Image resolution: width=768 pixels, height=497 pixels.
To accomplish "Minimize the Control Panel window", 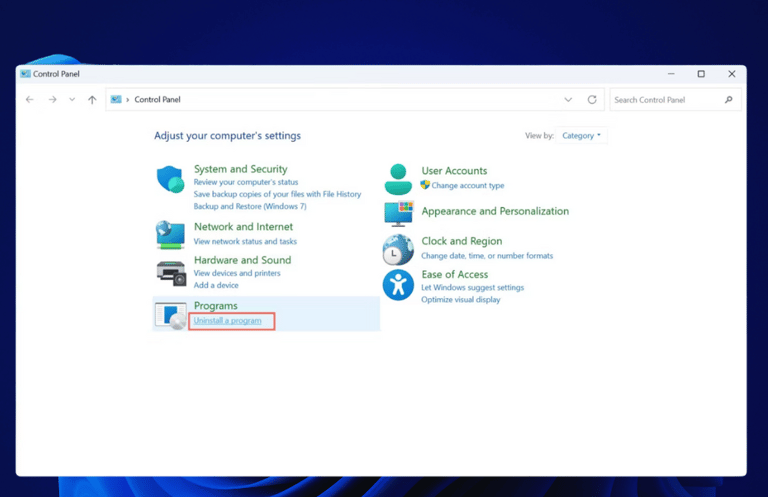I will (x=671, y=73).
